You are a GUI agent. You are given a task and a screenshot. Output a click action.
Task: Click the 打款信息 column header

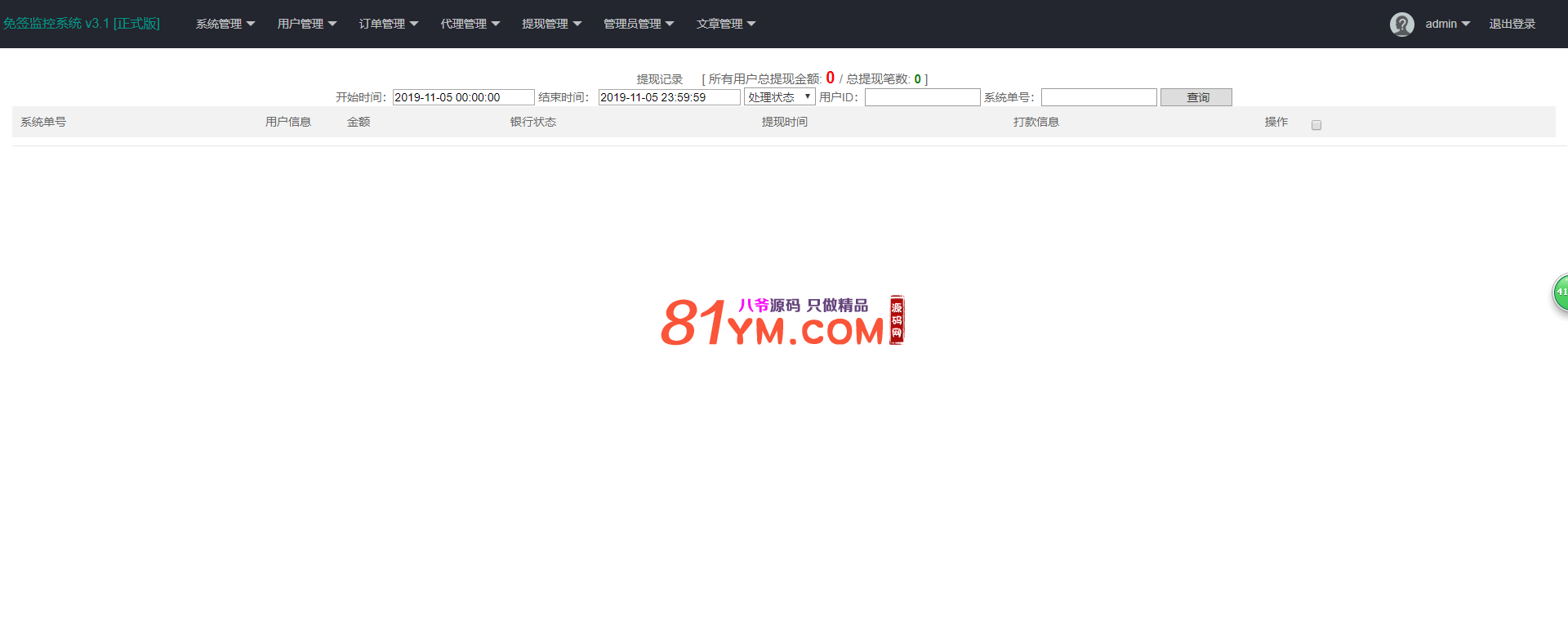click(x=1036, y=122)
